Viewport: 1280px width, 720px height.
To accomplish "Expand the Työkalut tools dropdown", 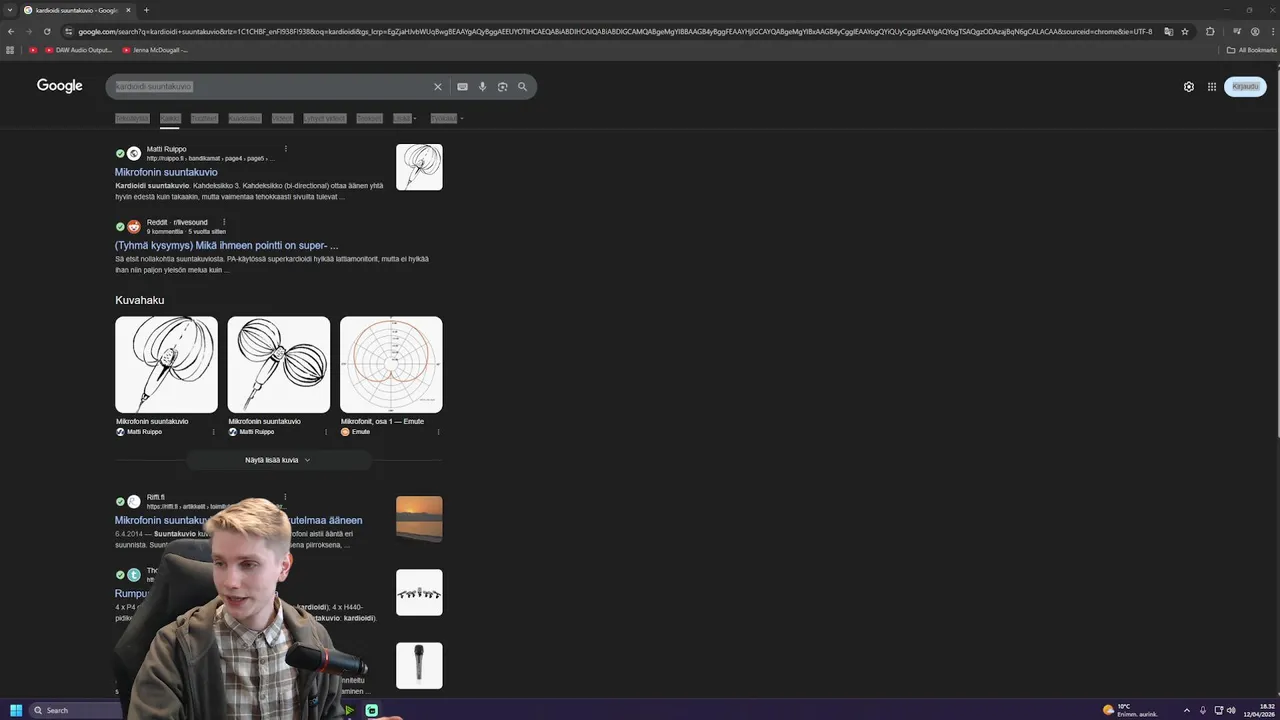I will pyautogui.click(x=446, y=118).
